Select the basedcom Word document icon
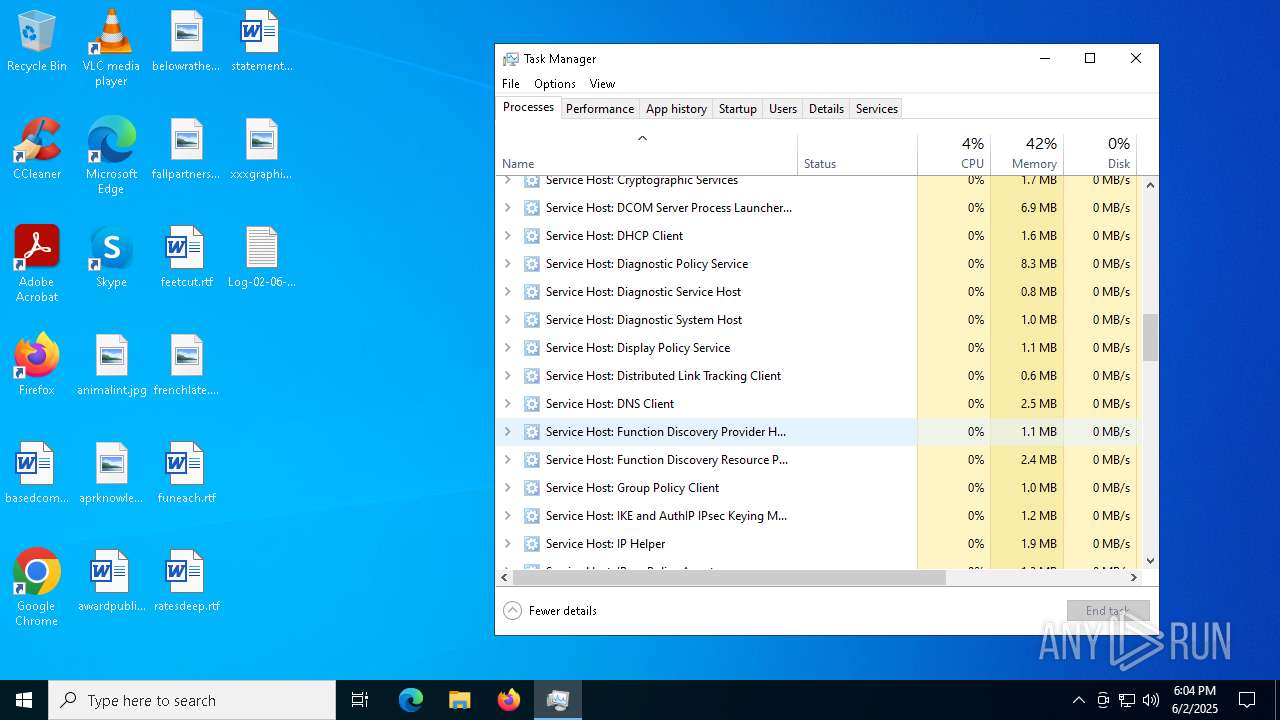This screenshot has height=720, width=1280. click(x=37, y=473)
